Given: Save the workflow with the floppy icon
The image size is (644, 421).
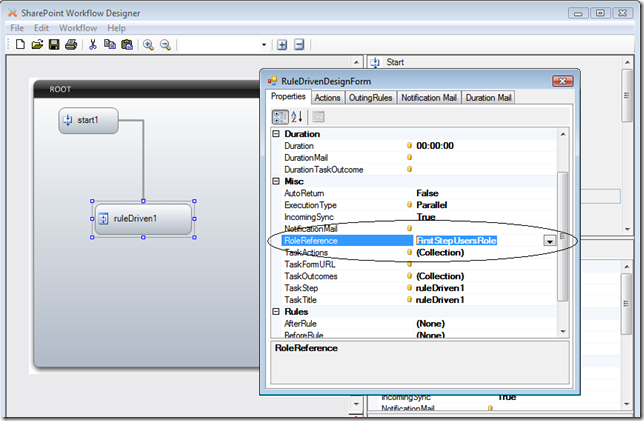Looking at the screenshot, I should 54,44.
